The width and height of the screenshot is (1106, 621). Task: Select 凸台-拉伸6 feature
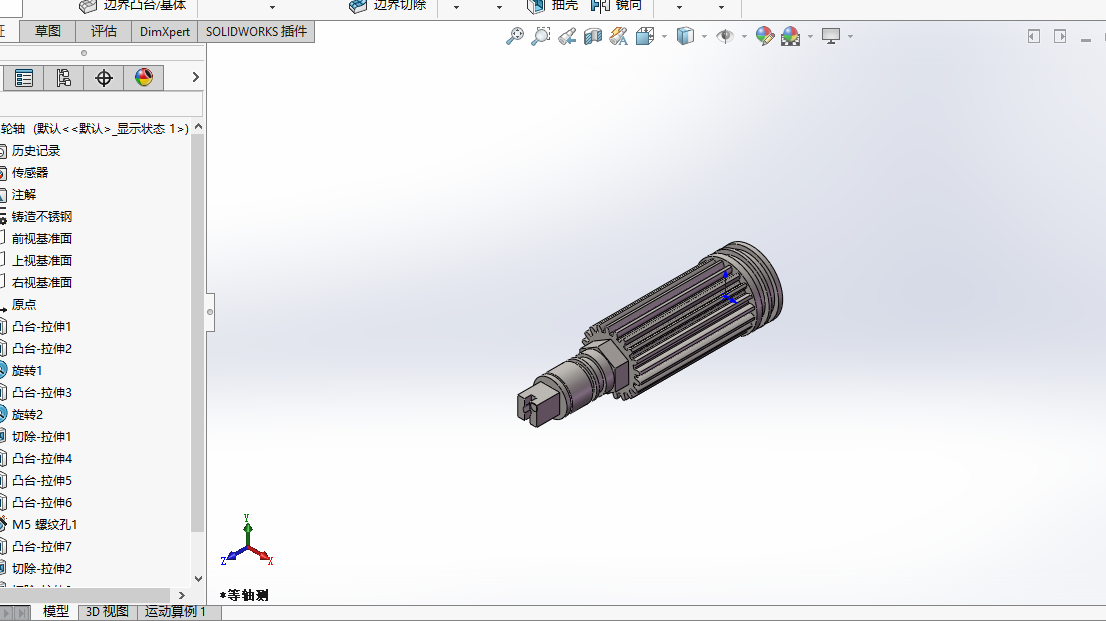pos(42,502)
